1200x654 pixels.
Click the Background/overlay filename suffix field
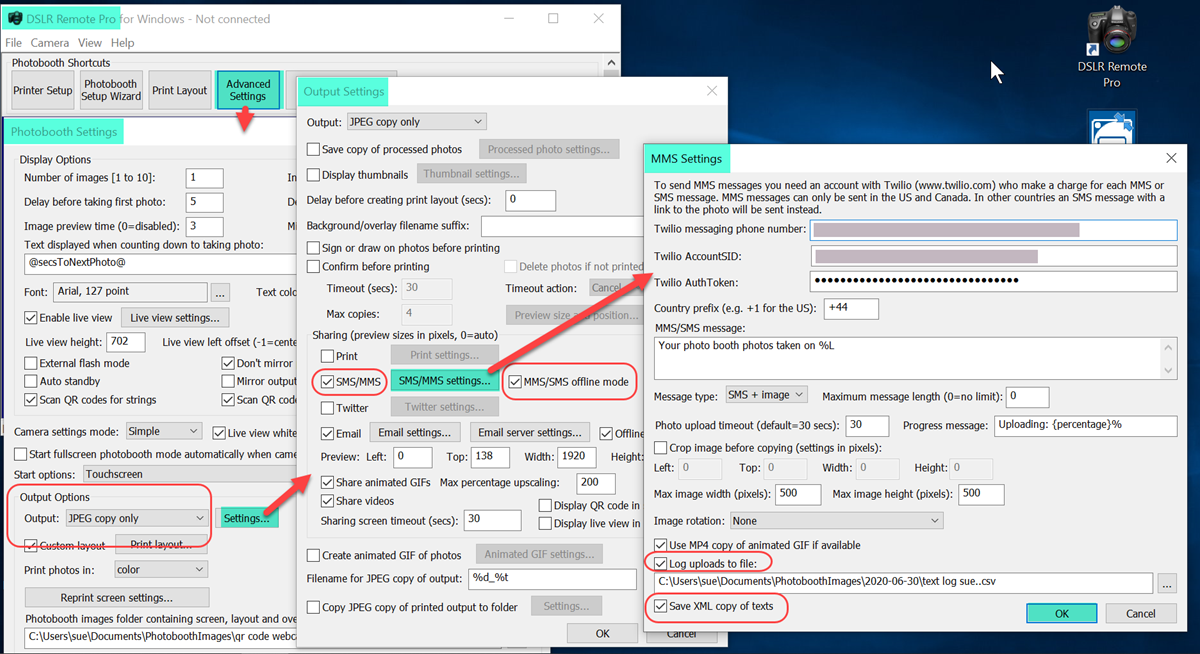(x=560, y=226)
